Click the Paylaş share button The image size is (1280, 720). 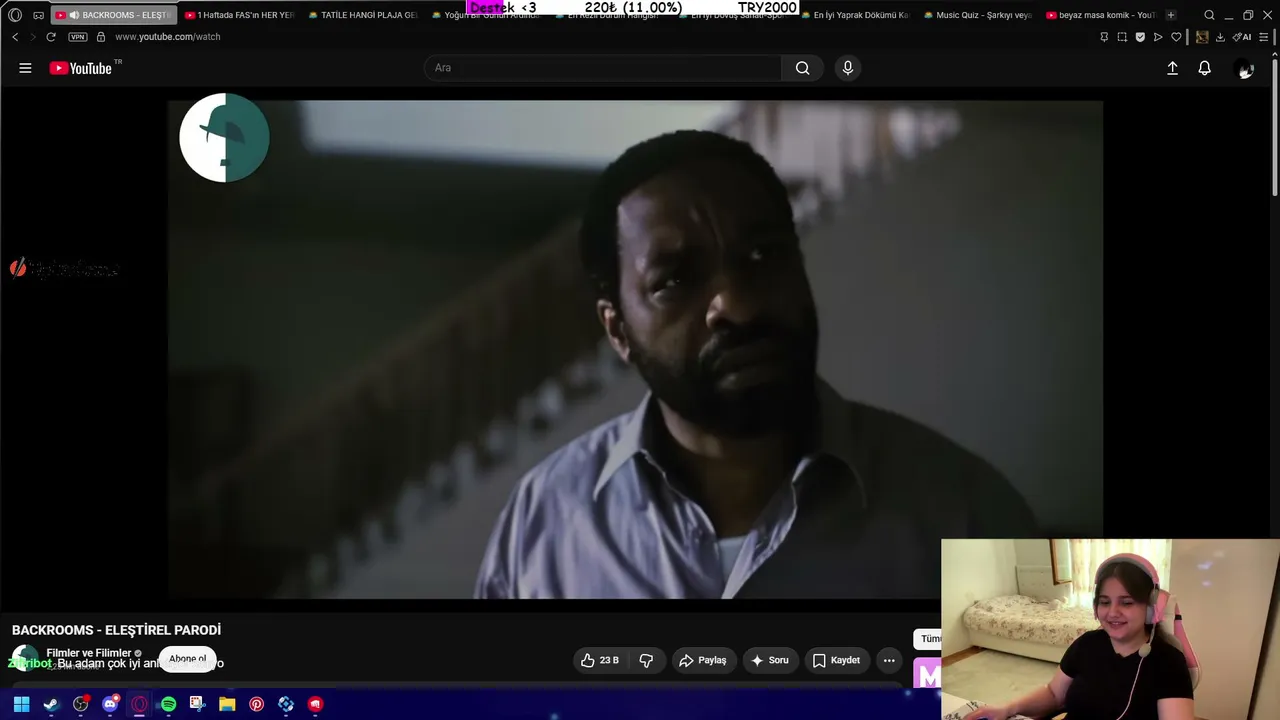[x=702, y=660]
